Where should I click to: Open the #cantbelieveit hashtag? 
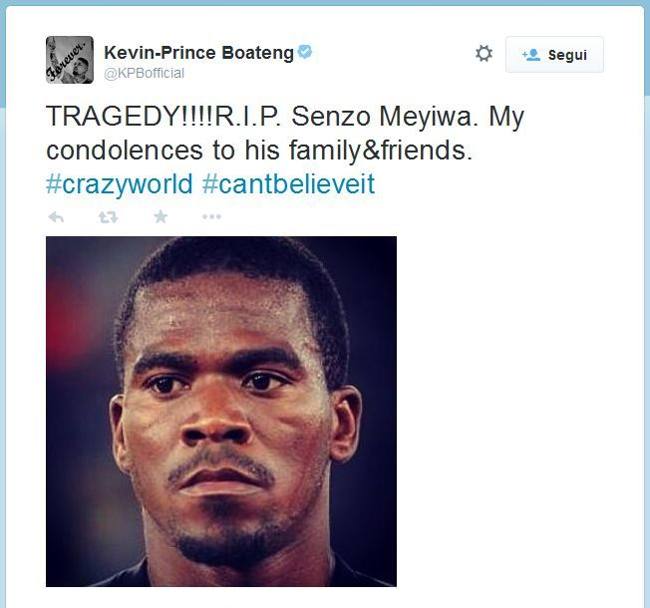pyautogui.click(x=289, y=184)
